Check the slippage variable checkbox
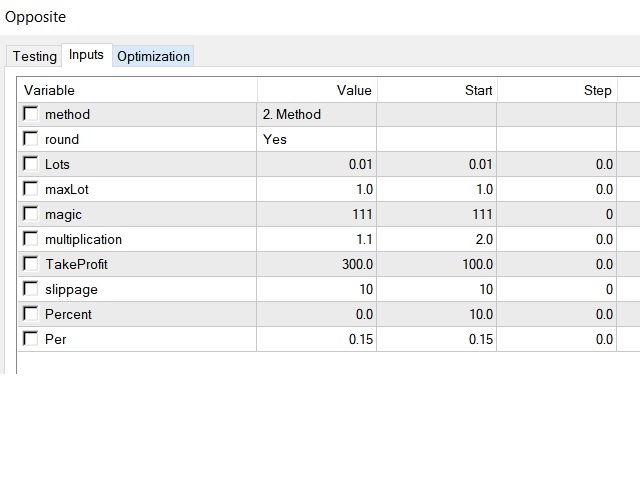 31,290
